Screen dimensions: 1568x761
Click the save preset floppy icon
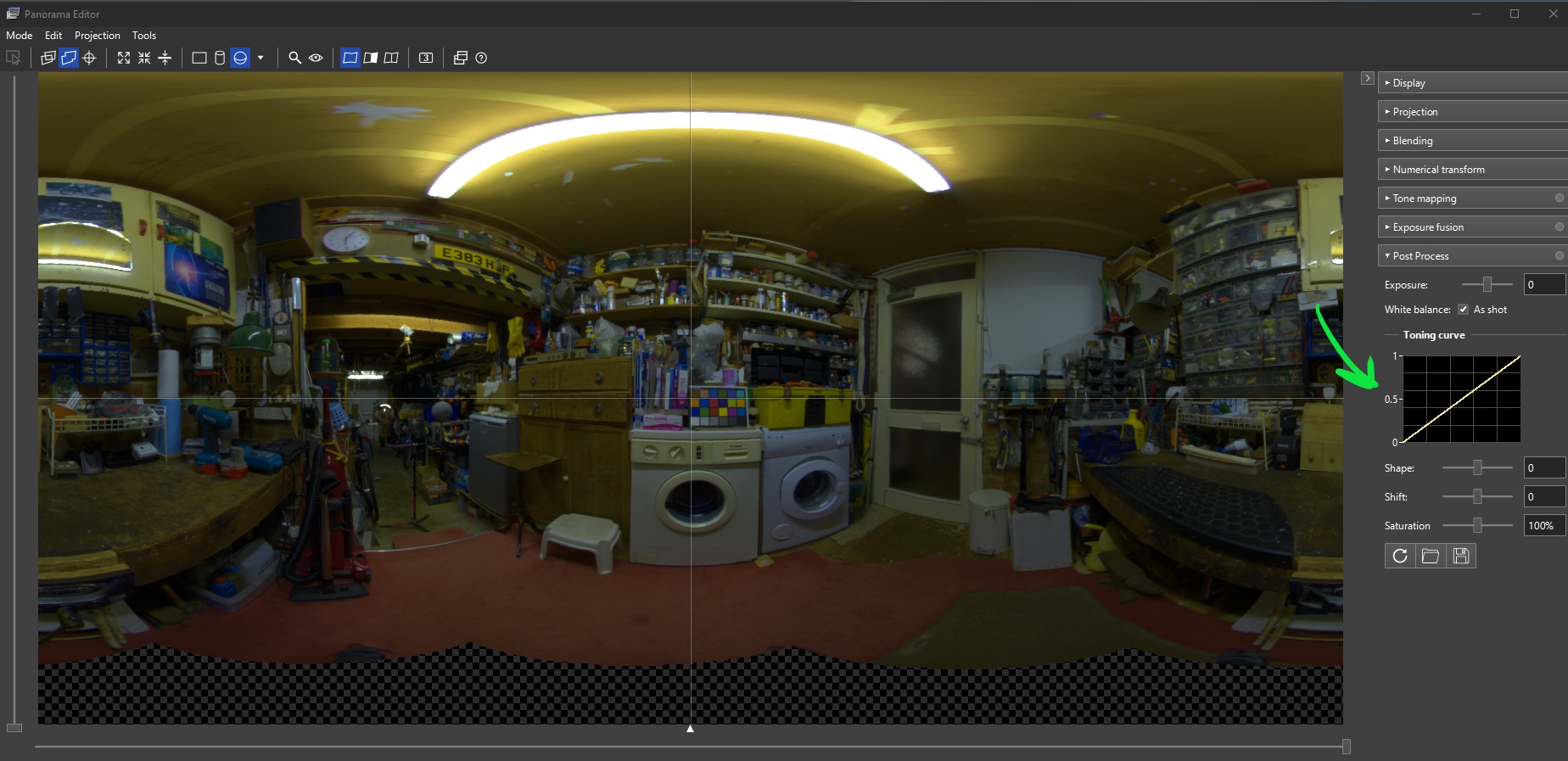coord(1461,556)
